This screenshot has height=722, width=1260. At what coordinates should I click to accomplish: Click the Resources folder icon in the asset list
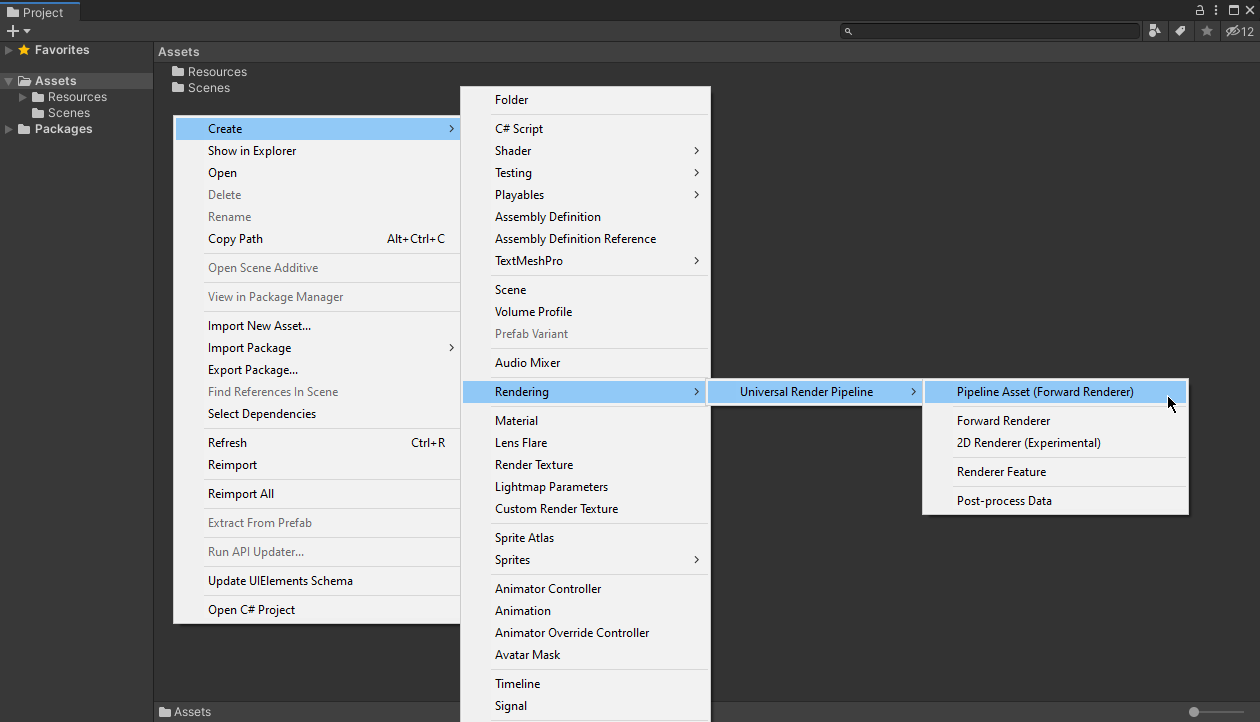[x=178, y=72]
